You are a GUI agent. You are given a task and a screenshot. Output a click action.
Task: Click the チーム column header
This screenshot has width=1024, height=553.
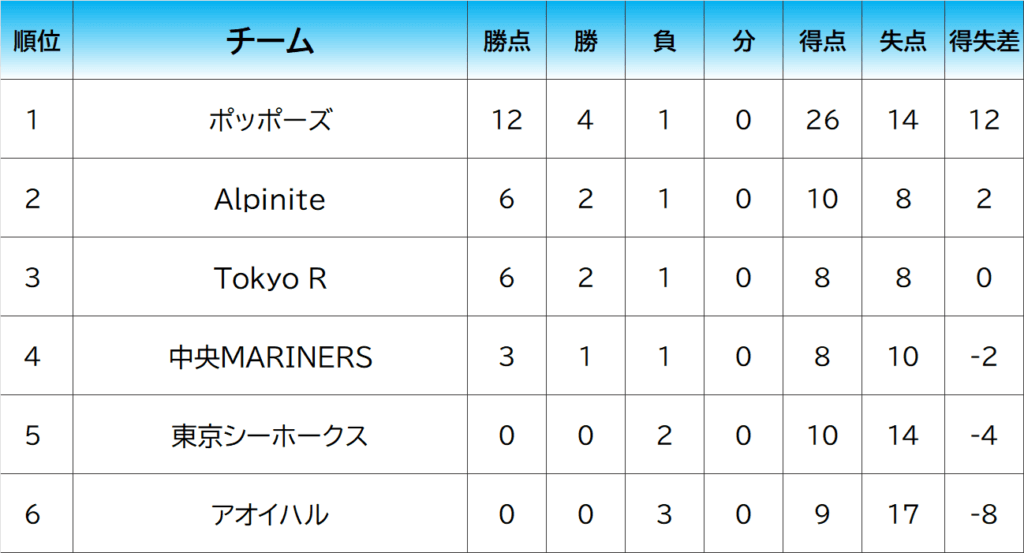point(270,41)
